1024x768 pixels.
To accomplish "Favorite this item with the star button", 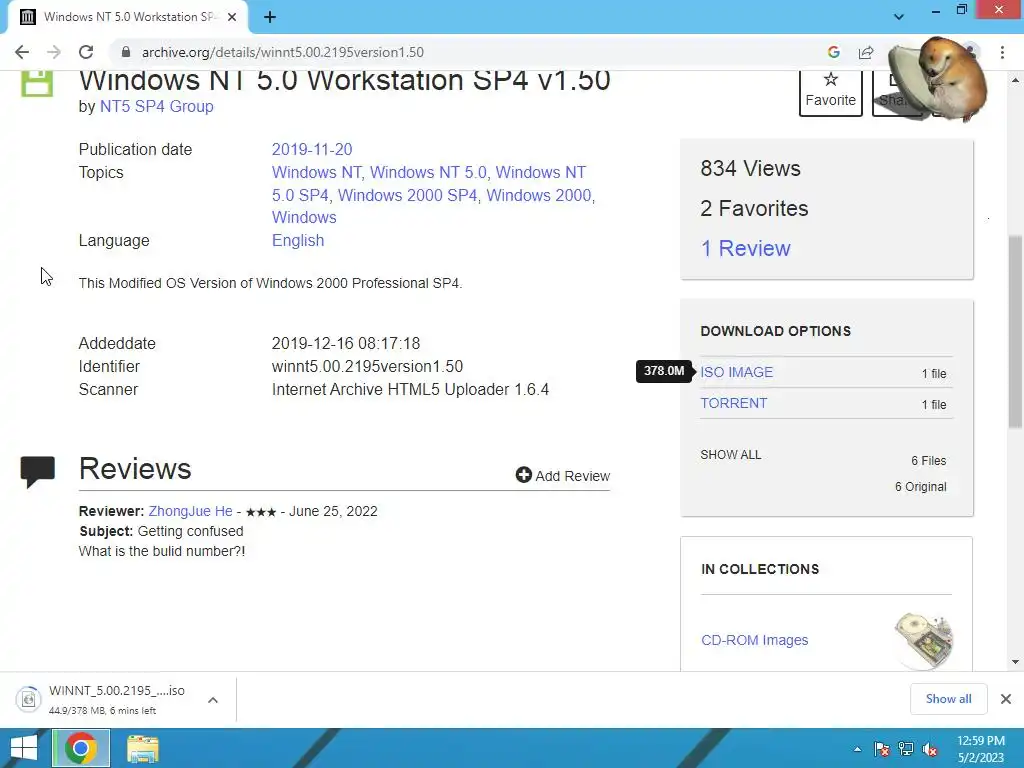I will pos(831,92).
